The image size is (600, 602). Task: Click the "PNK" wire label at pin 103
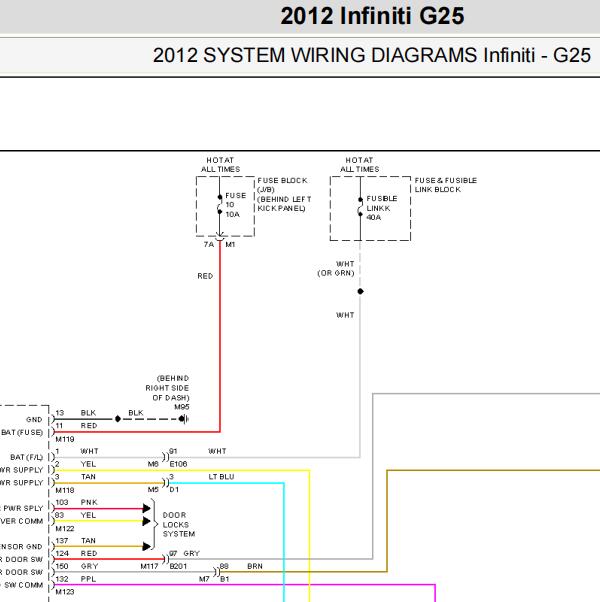coord(89,502)
